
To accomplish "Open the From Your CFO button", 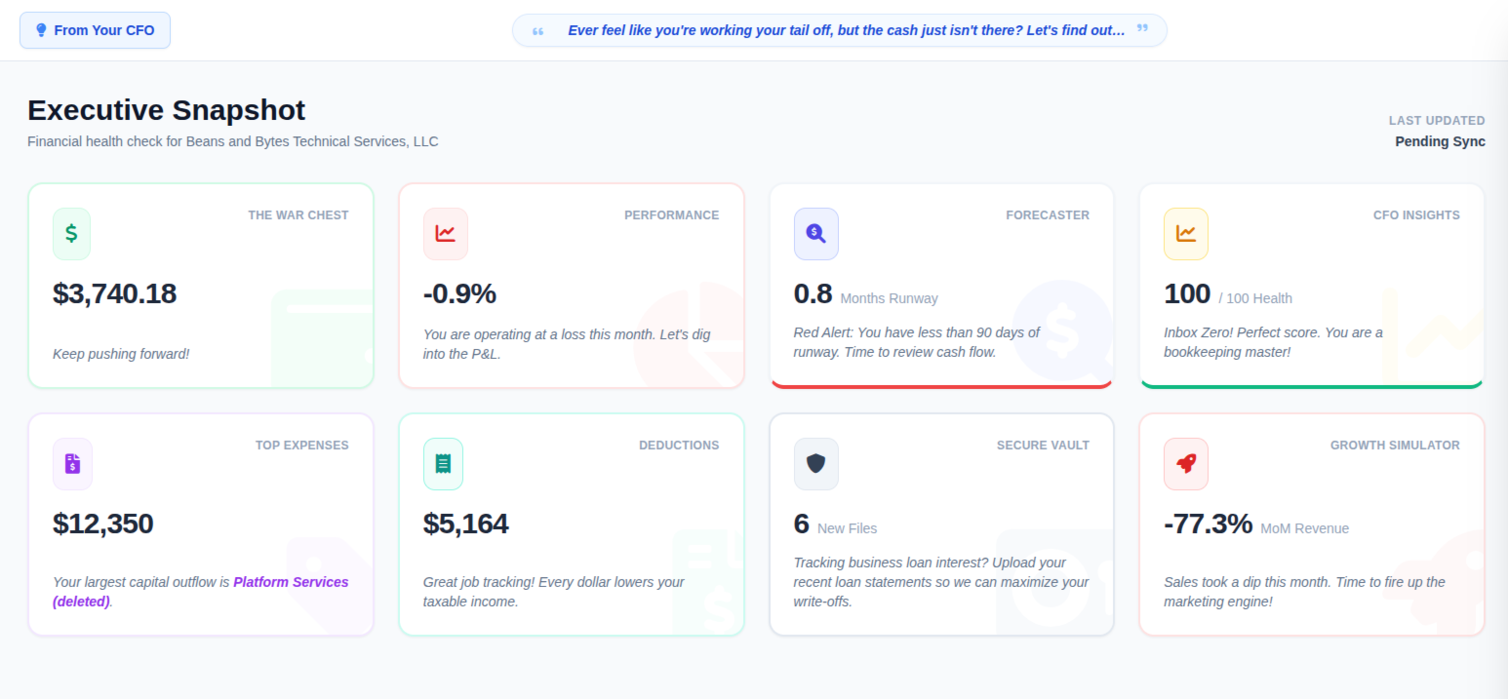I will (x=95, y=30).
